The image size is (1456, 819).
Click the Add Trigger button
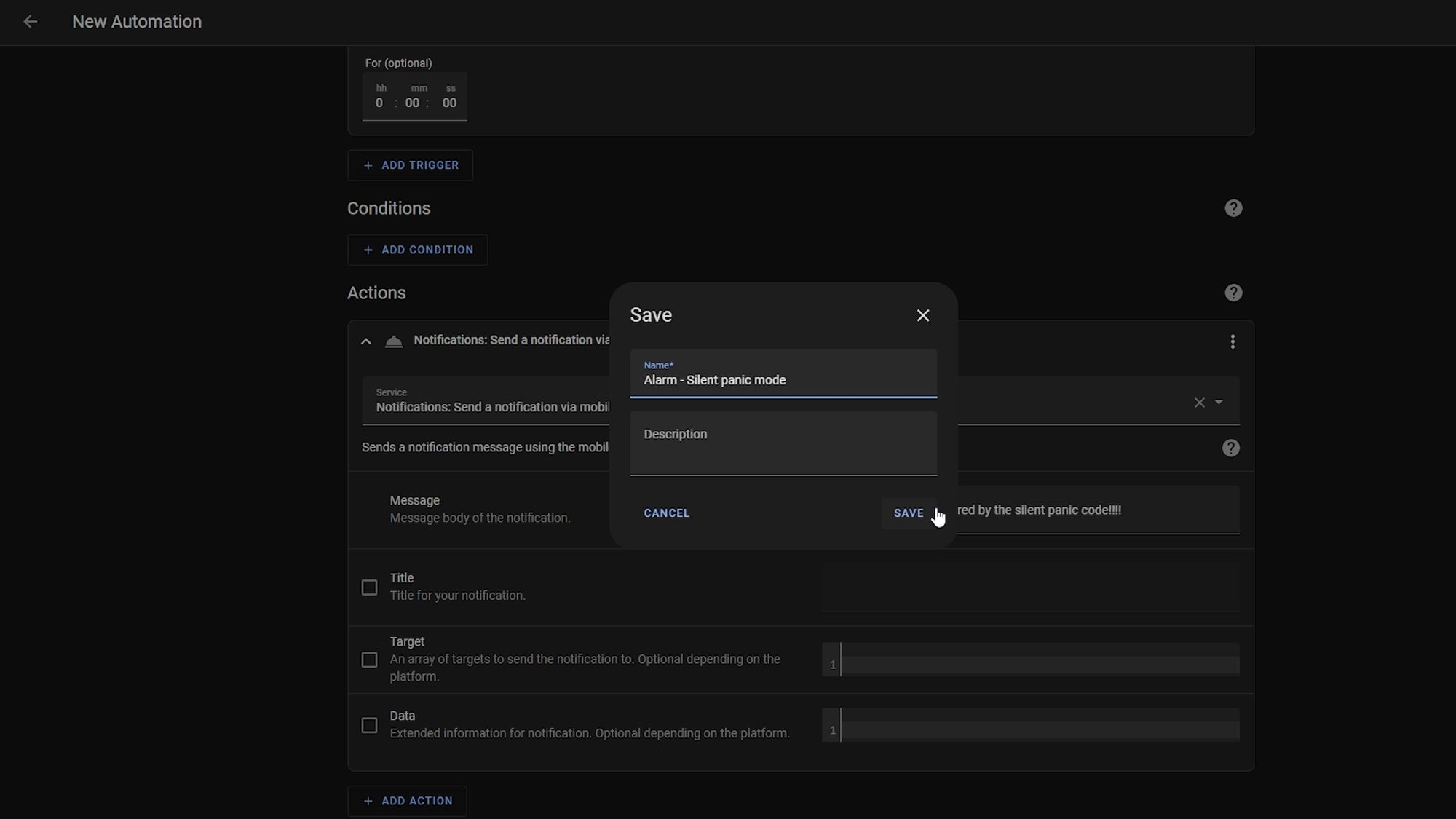coord(410,165)
